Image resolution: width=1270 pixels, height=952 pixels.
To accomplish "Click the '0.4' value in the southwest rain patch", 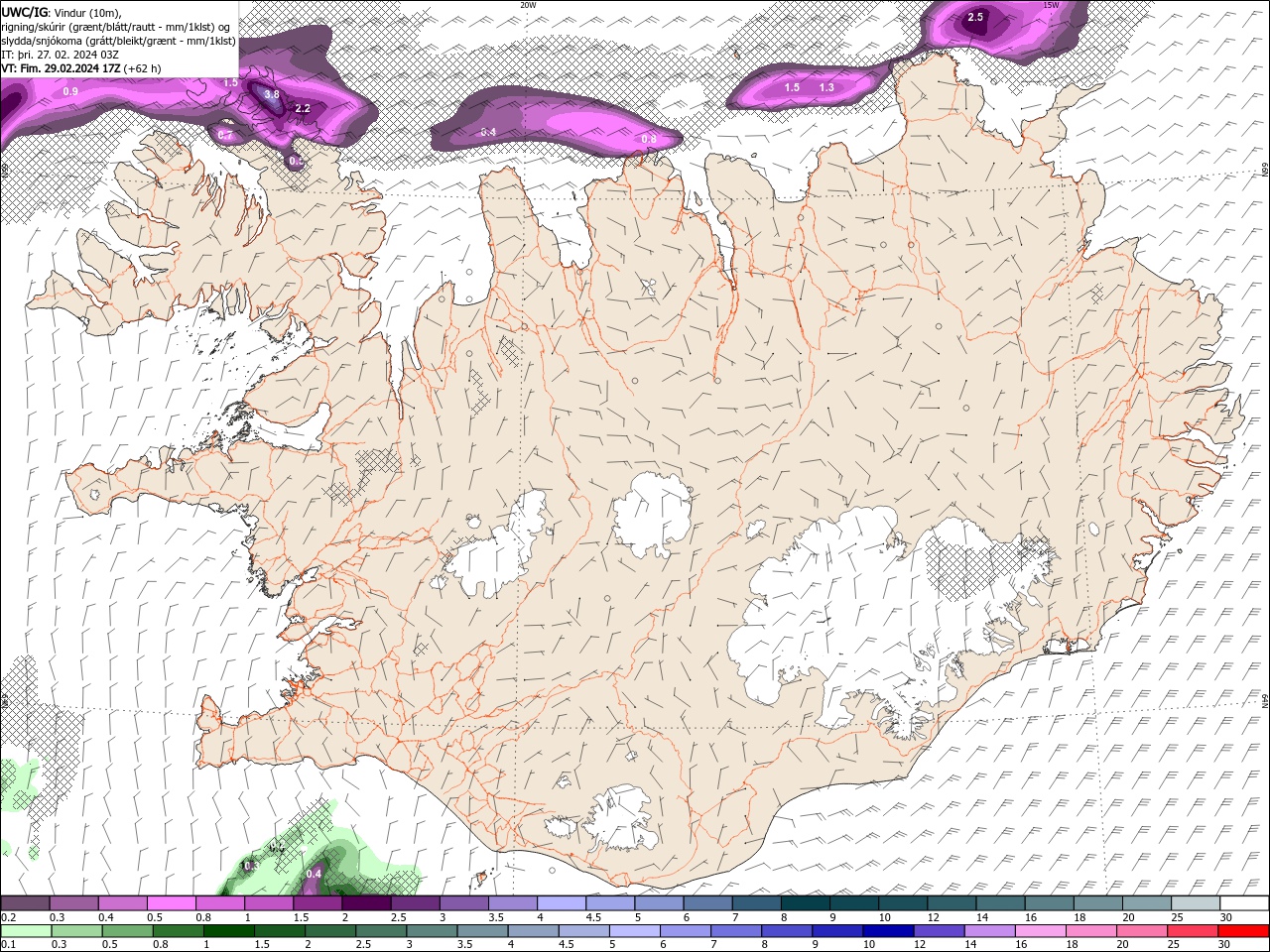I will pos(315,874).
